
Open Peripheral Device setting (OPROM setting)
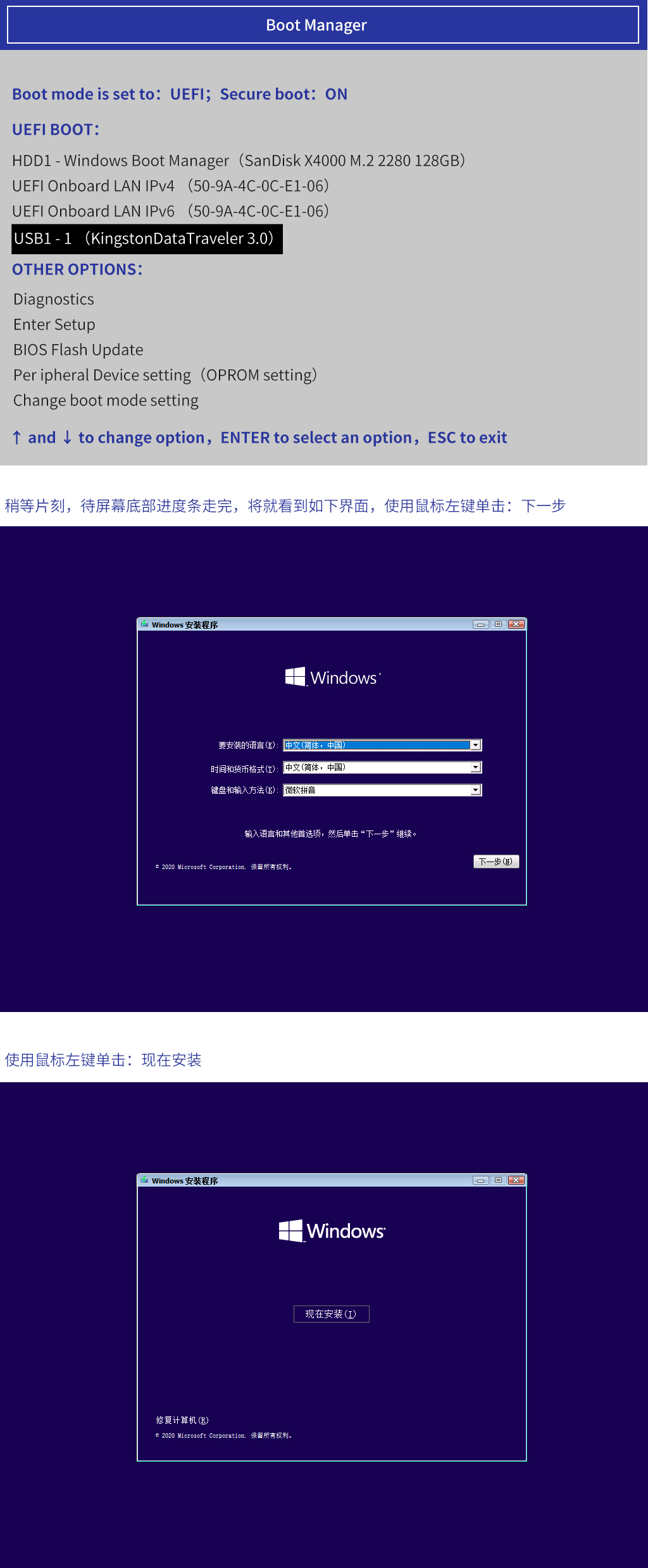pos(166,375)
